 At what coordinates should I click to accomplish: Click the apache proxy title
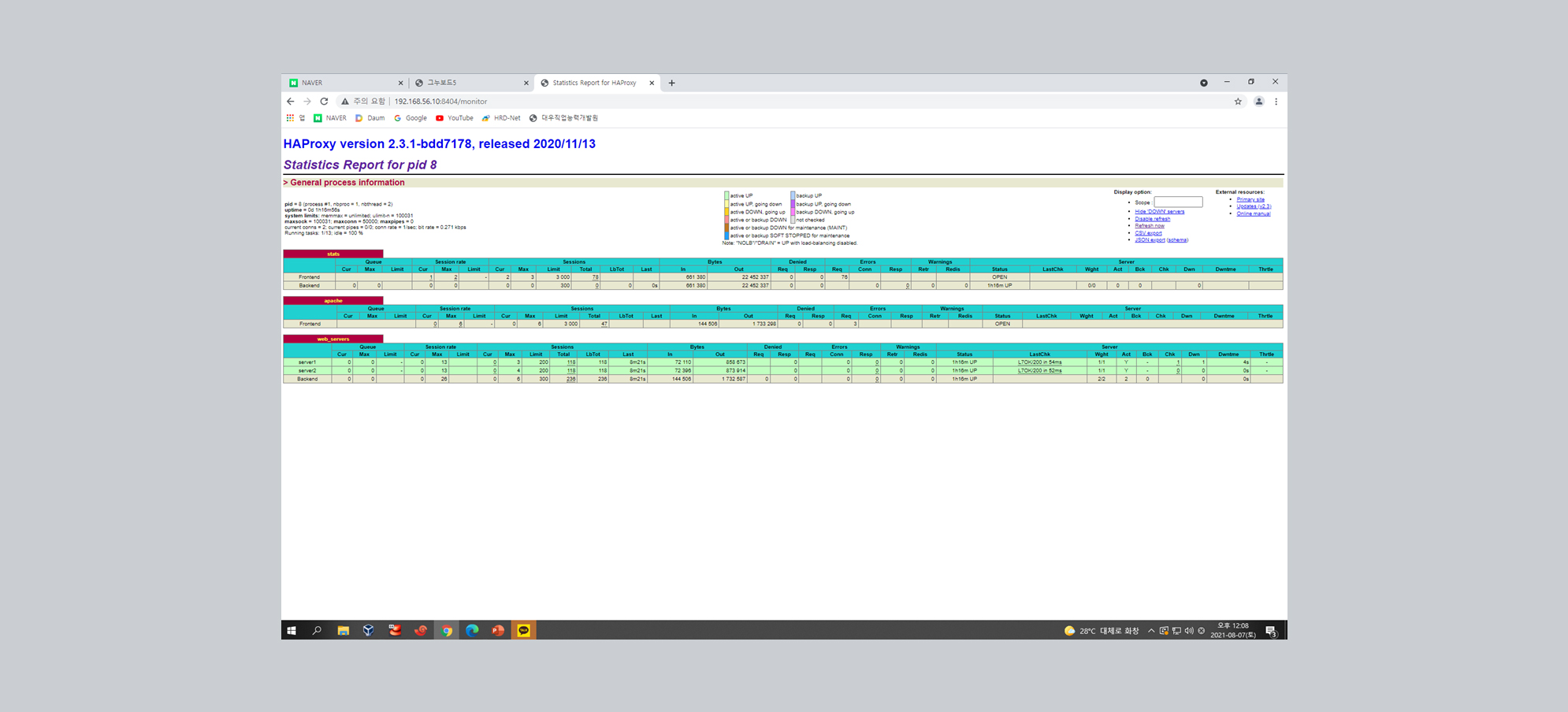coord(333,301)
